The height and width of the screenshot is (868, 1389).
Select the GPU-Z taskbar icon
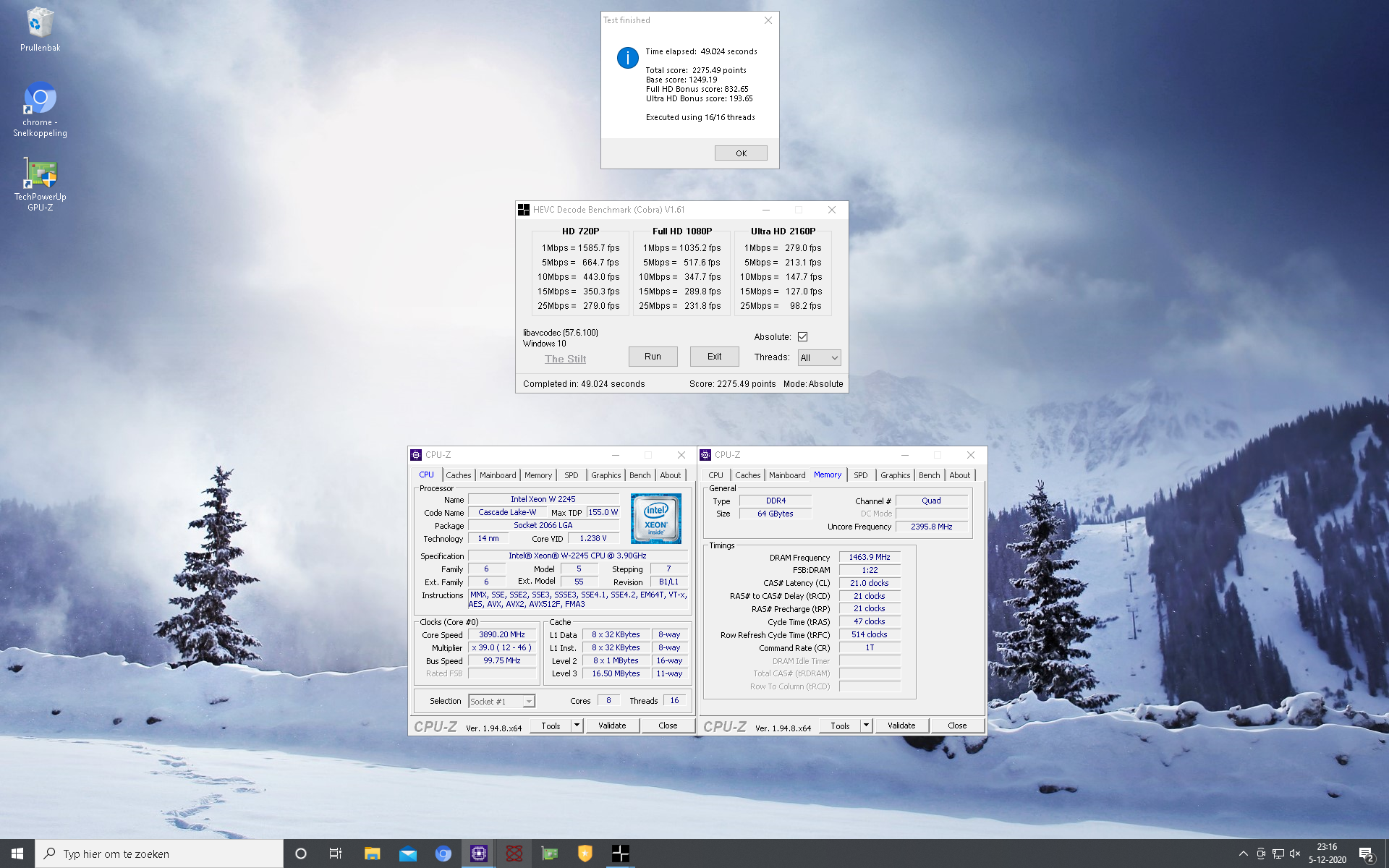tap(549, 854)
